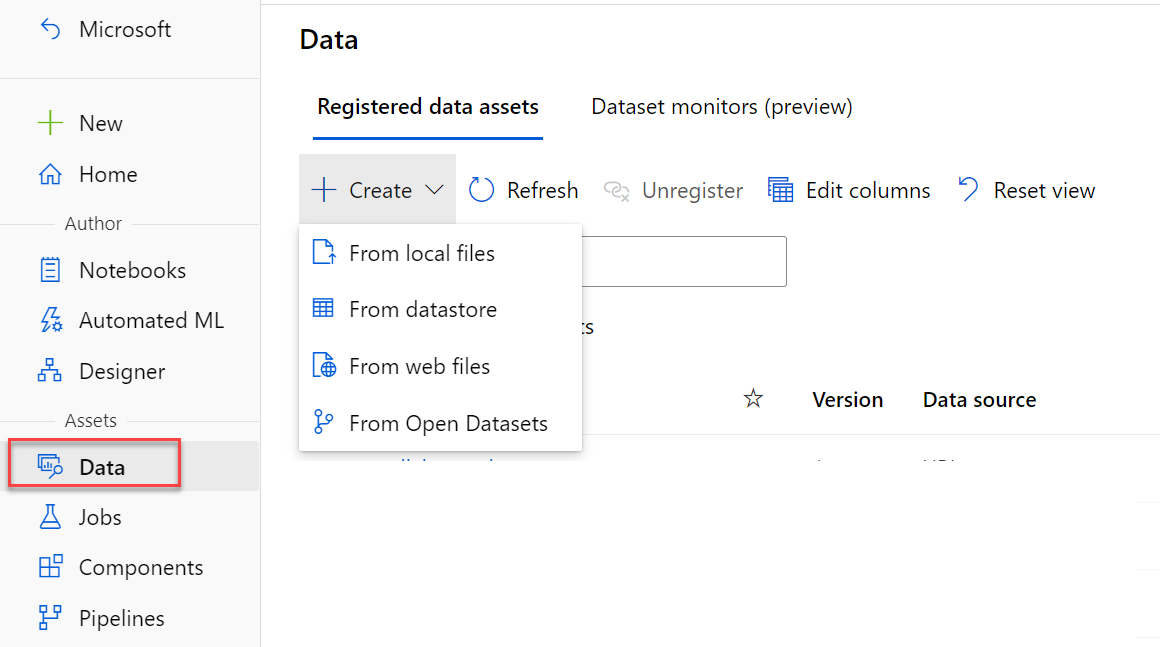Expand the Create dropdown chevron
This screenshot has width=1160, height=647.
(x=434, y=190)
